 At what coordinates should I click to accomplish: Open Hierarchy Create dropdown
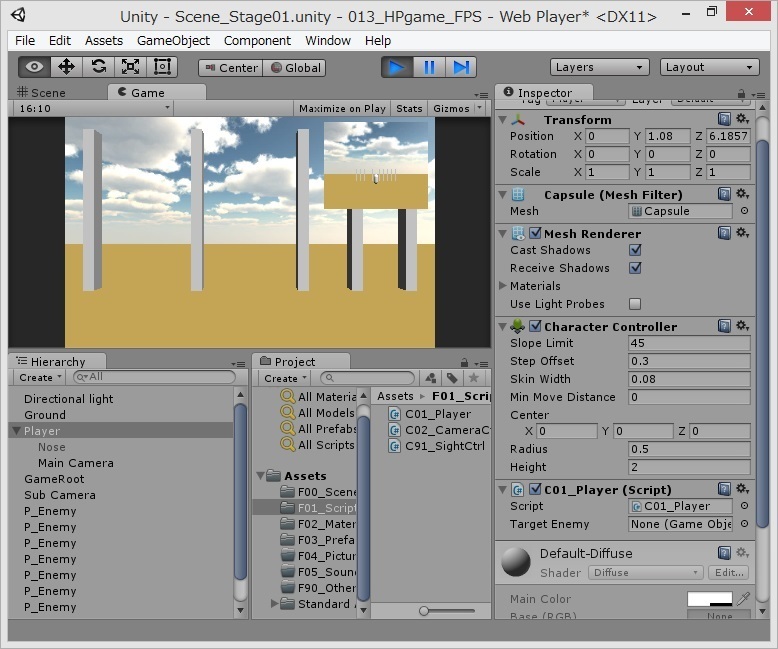coord(40,378)
